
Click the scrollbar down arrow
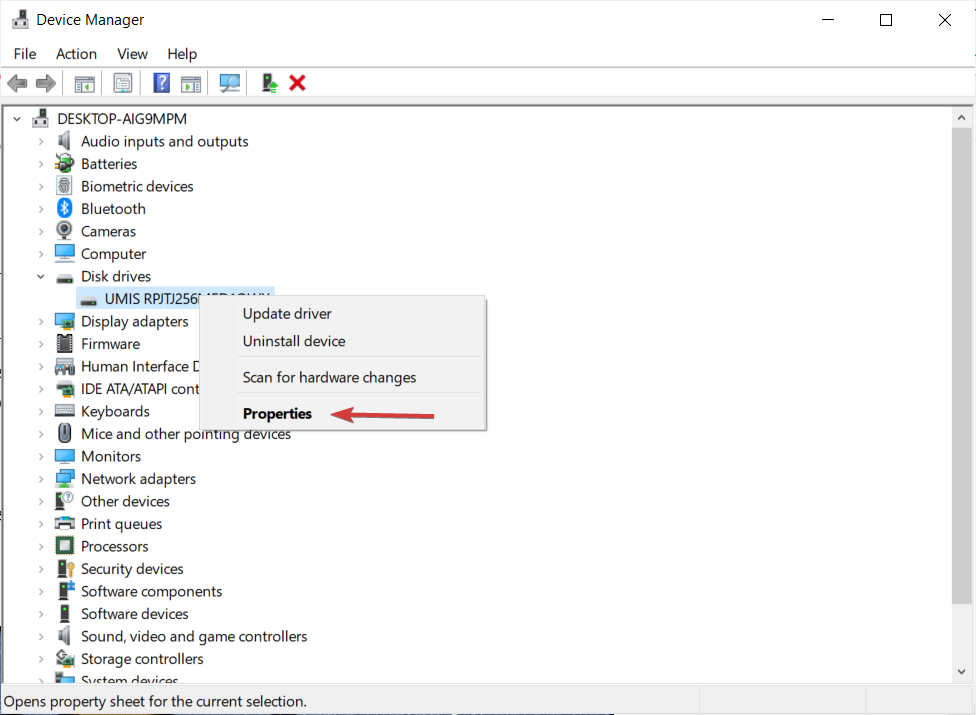962,671
